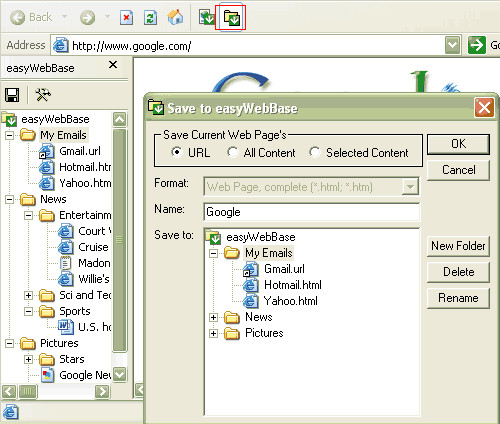The height and width of the screenshot is (424, 500).
Task: Click Cancel in Save dialog
Action: point(458,170)
